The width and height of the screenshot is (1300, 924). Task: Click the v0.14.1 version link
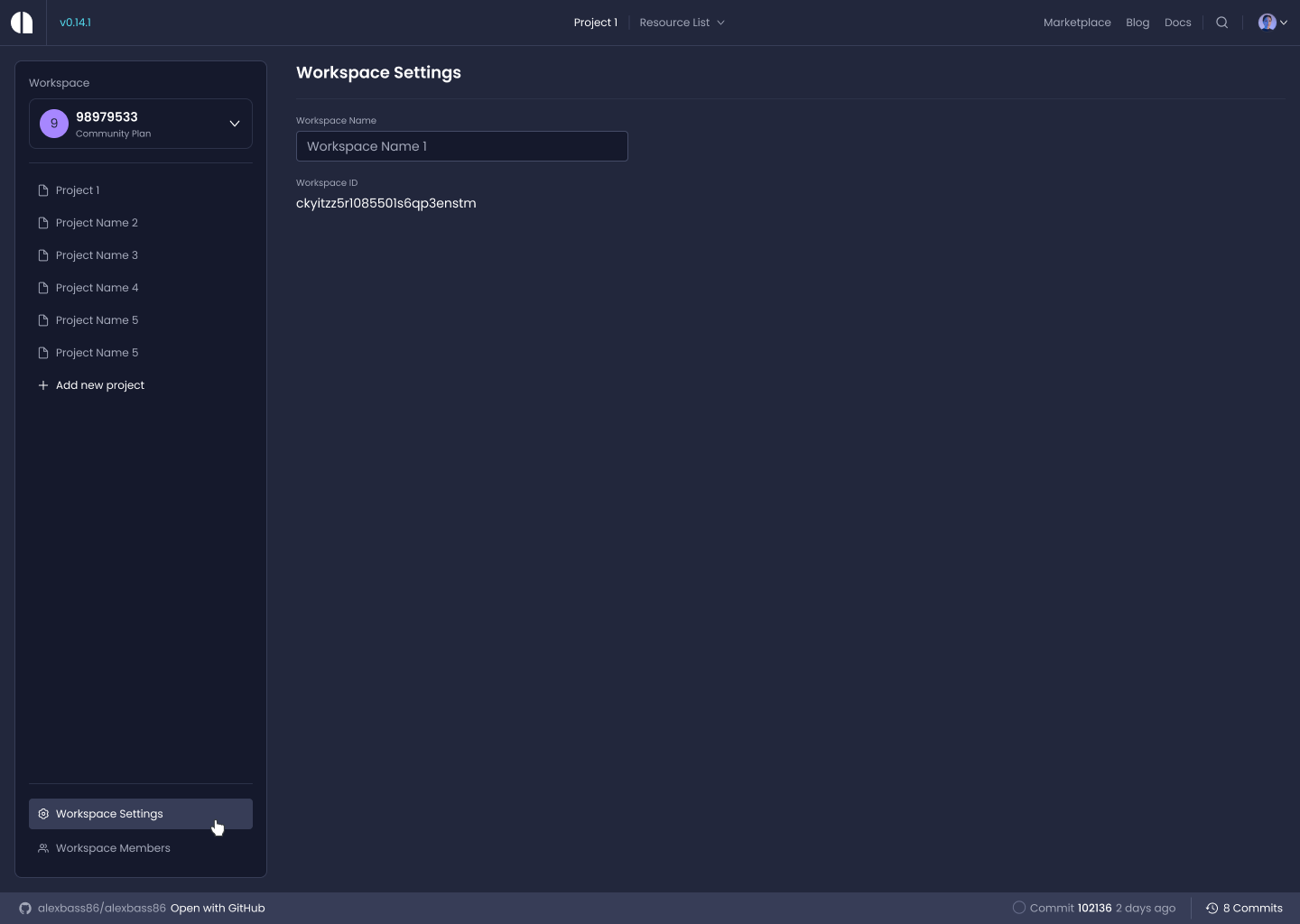[x=75, y=23]
